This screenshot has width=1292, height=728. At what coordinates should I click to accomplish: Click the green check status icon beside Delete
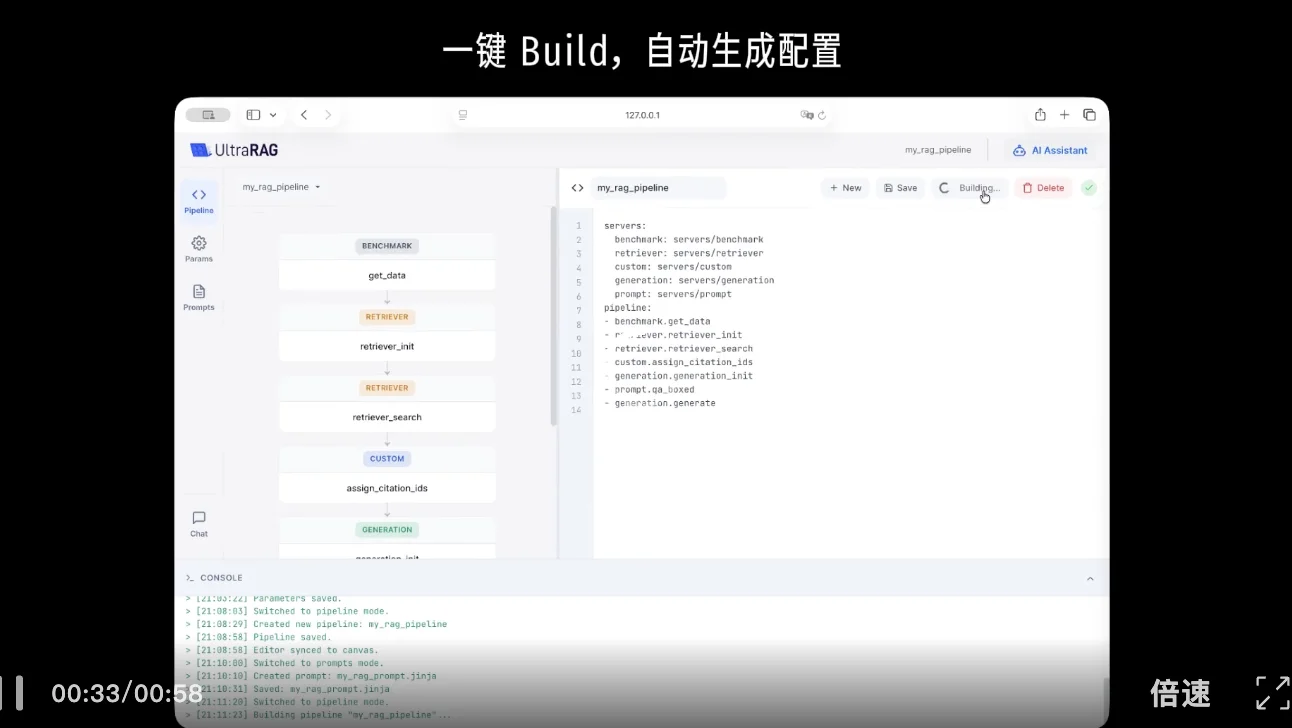1089,187
